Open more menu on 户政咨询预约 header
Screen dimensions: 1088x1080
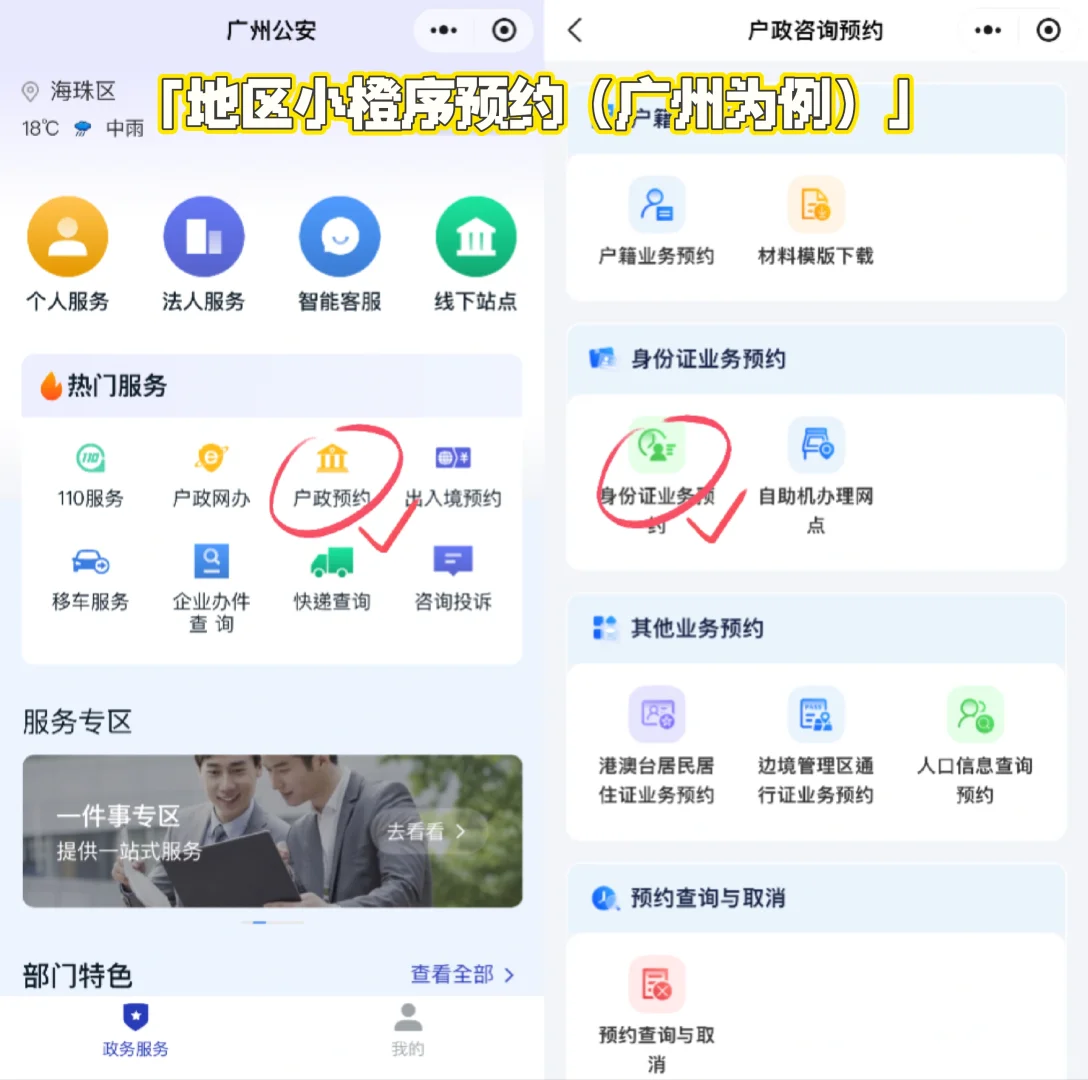pos(987,31)
